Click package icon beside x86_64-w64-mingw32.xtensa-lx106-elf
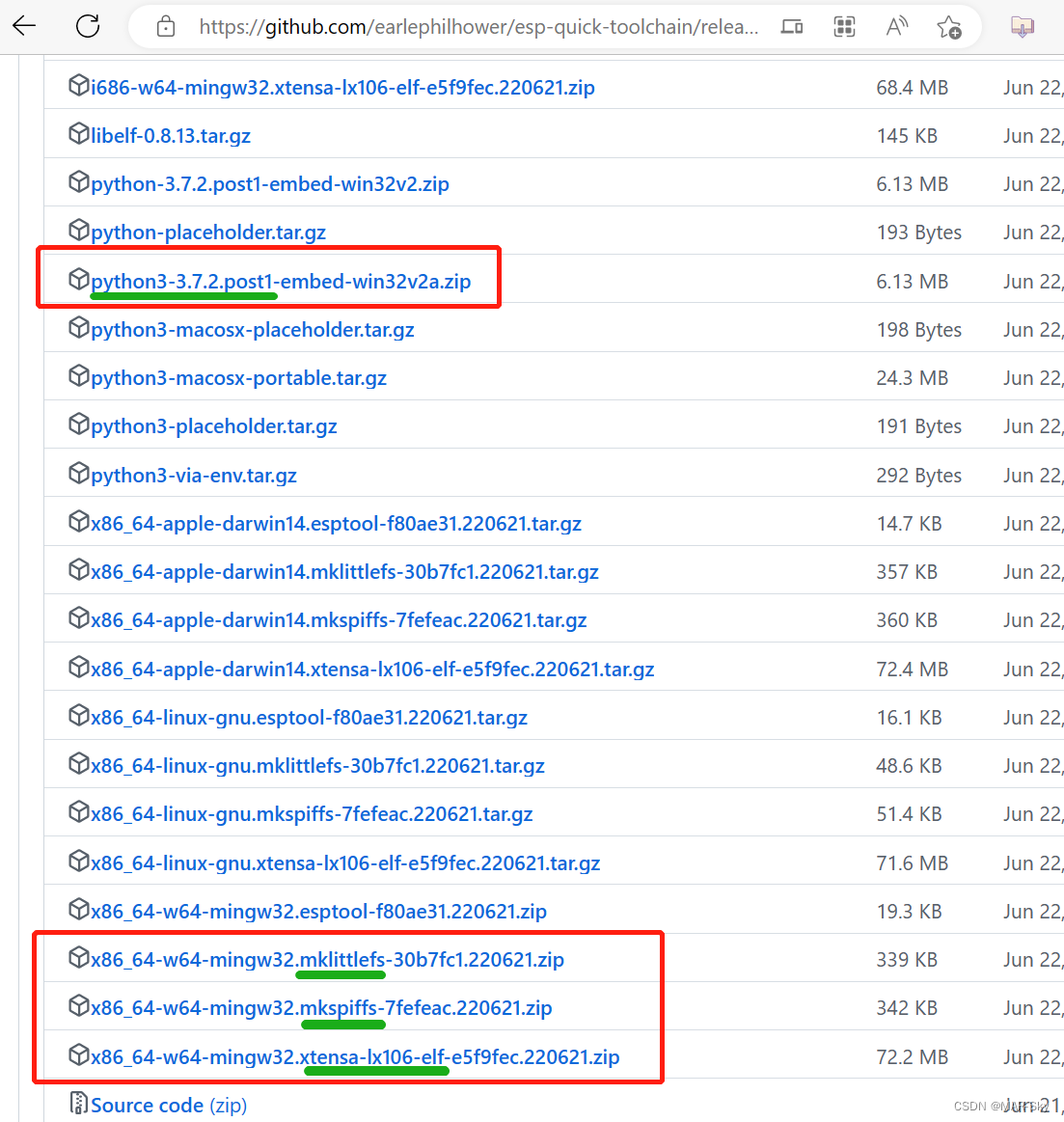This screenshot has width=1064, height=1122. [78, 1055]
